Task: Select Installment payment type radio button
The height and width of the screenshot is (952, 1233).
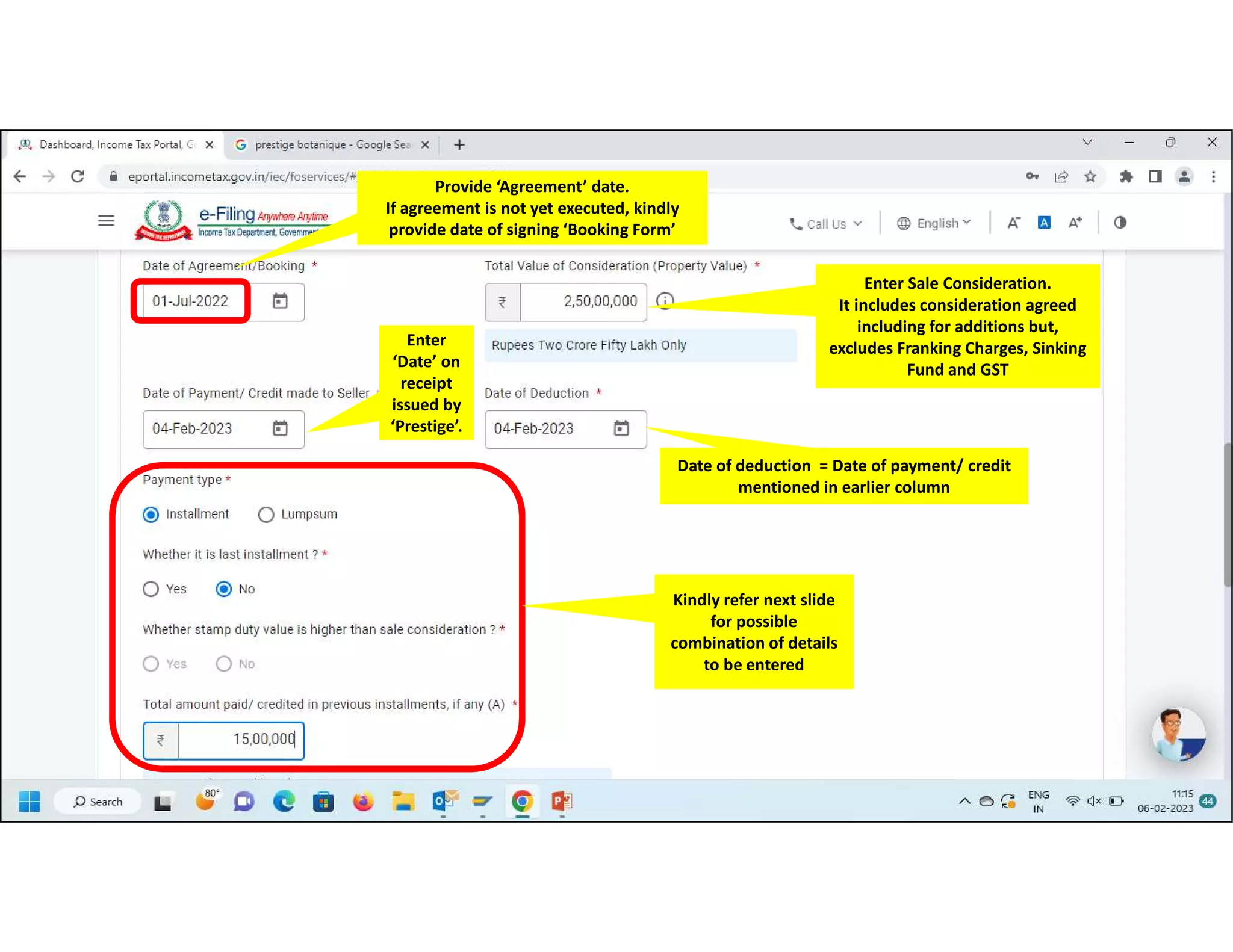Action: click(x=151, y=515)
